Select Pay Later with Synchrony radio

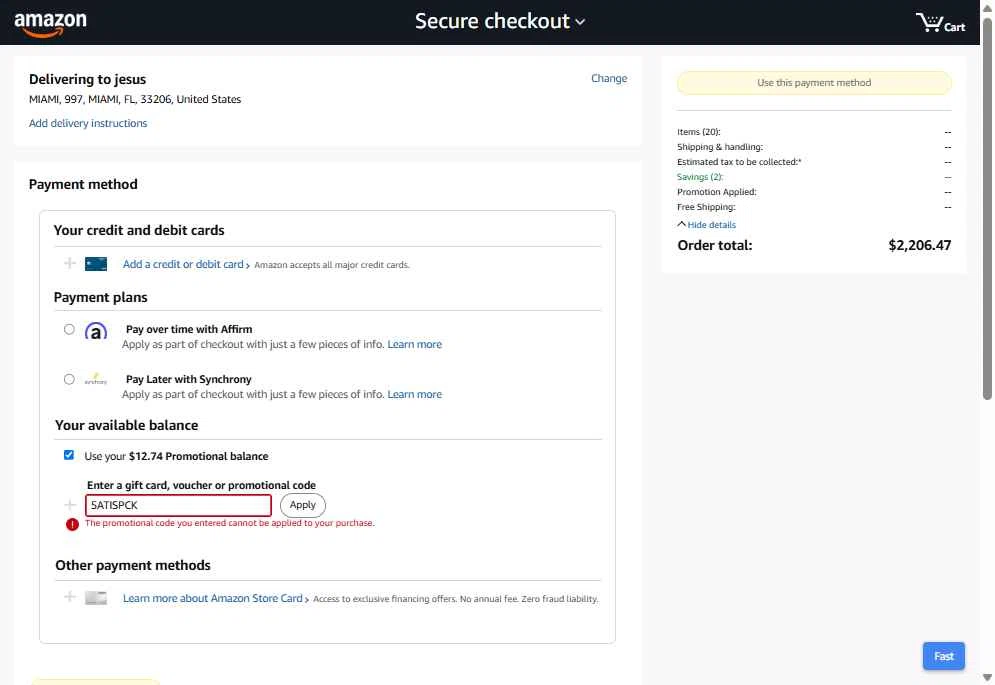coord(69,379)
